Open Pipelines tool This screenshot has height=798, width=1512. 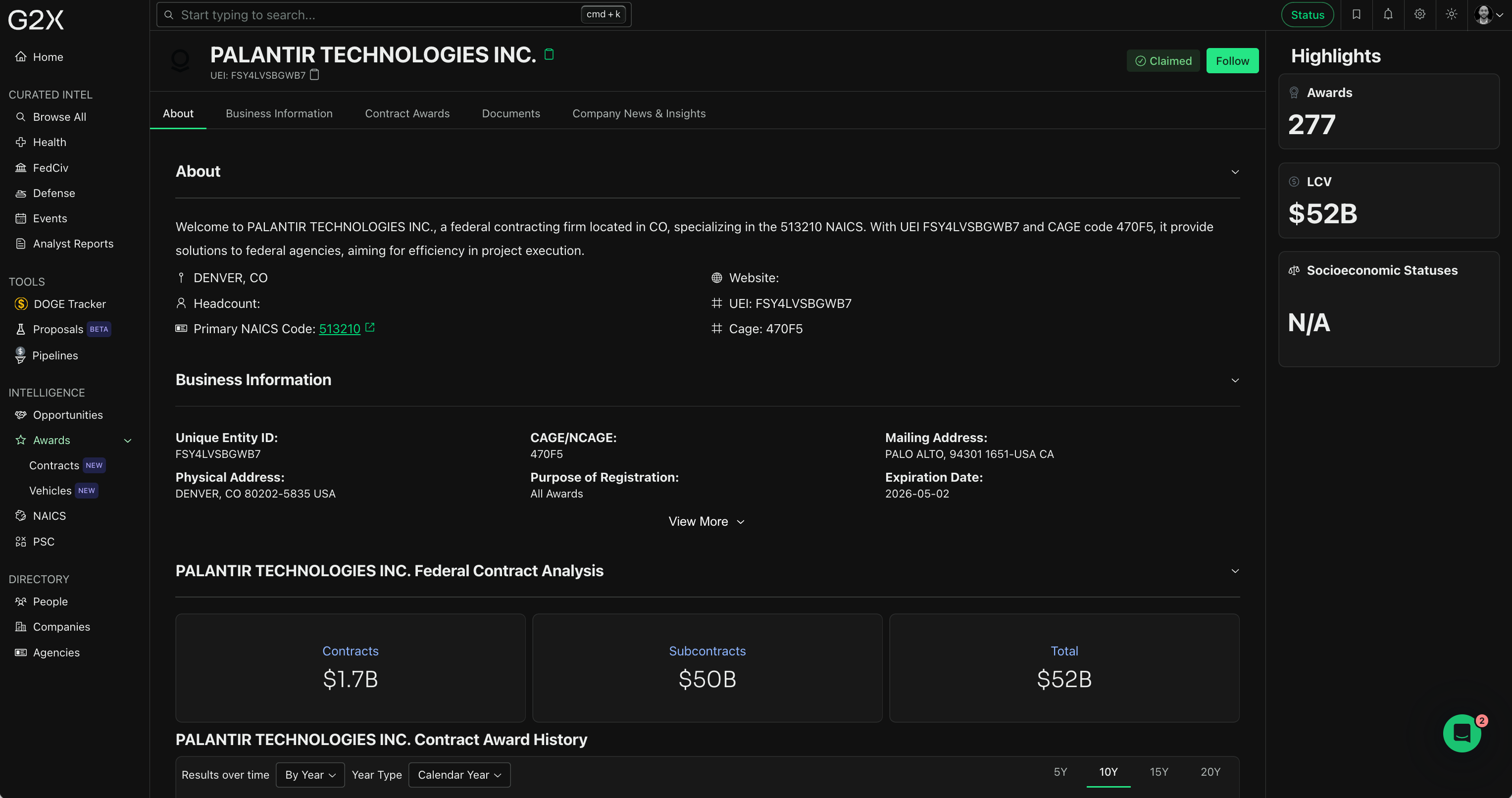click(55, 355)
